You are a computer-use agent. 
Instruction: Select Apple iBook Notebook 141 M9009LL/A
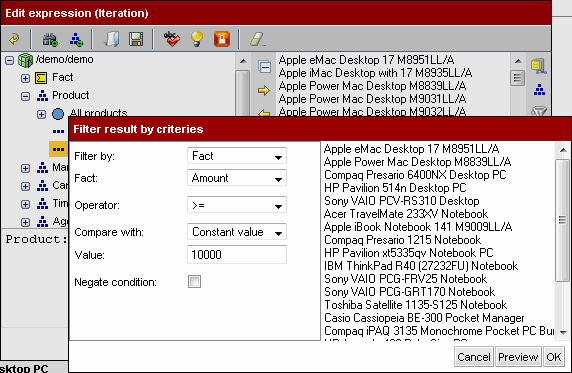418,227
